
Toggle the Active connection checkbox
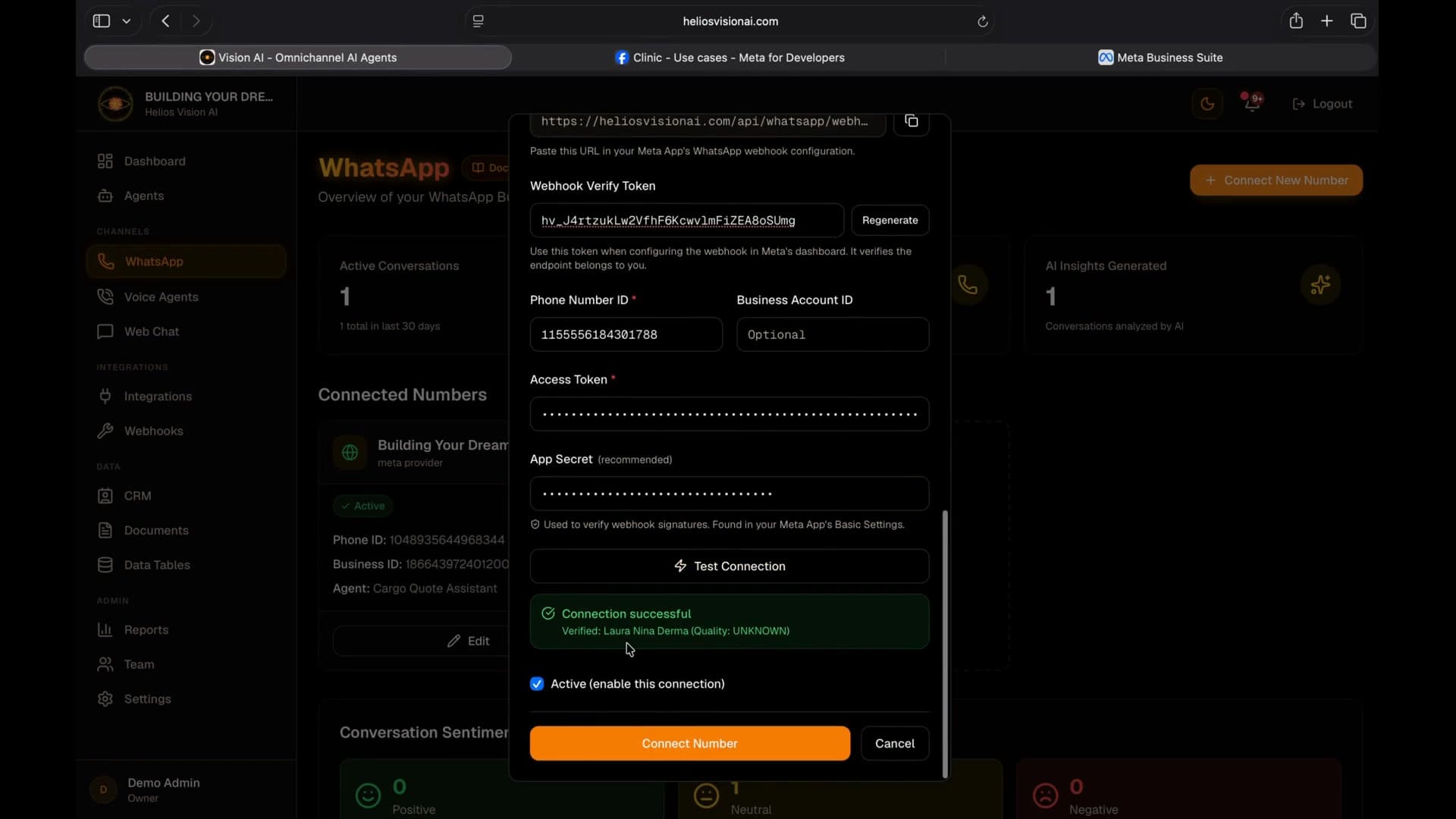[x=537, y=684]
